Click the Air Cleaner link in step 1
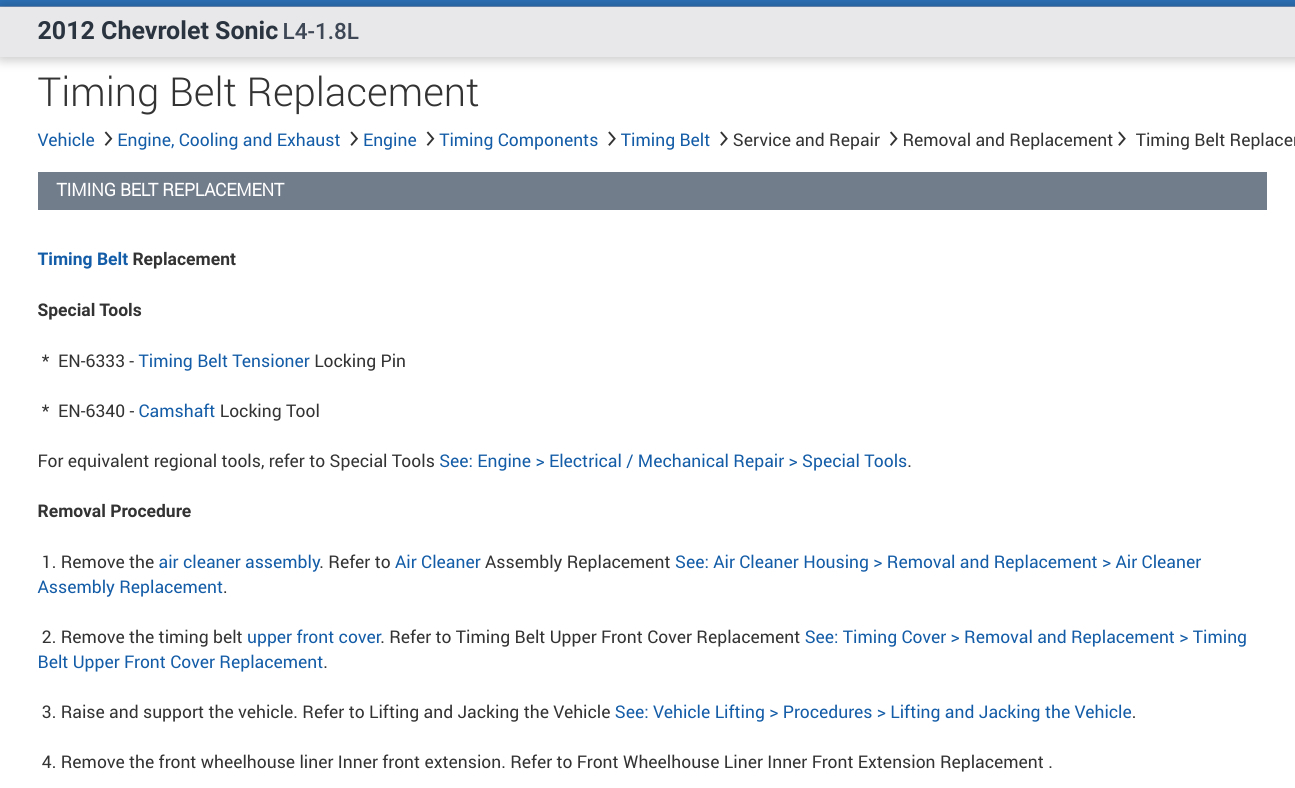1295x788 pixels. pyautogui.click(x=438, y=562)
